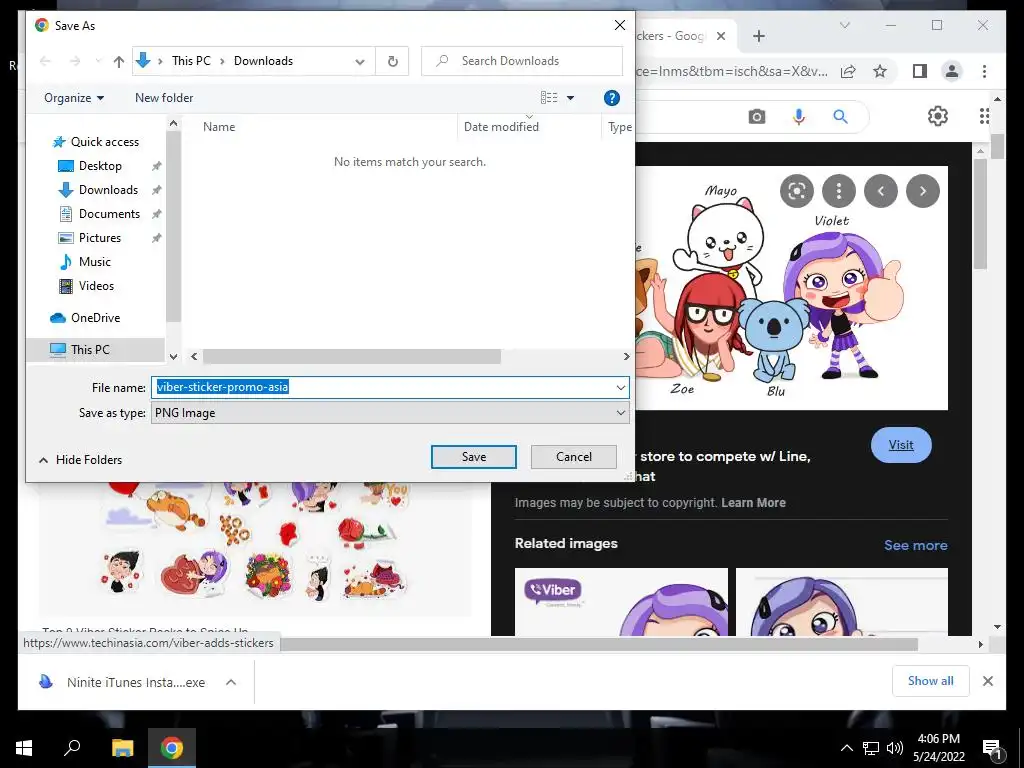Sort files by Date modified column
This screenshot has width=1024, height=768.
pos(501,127)
